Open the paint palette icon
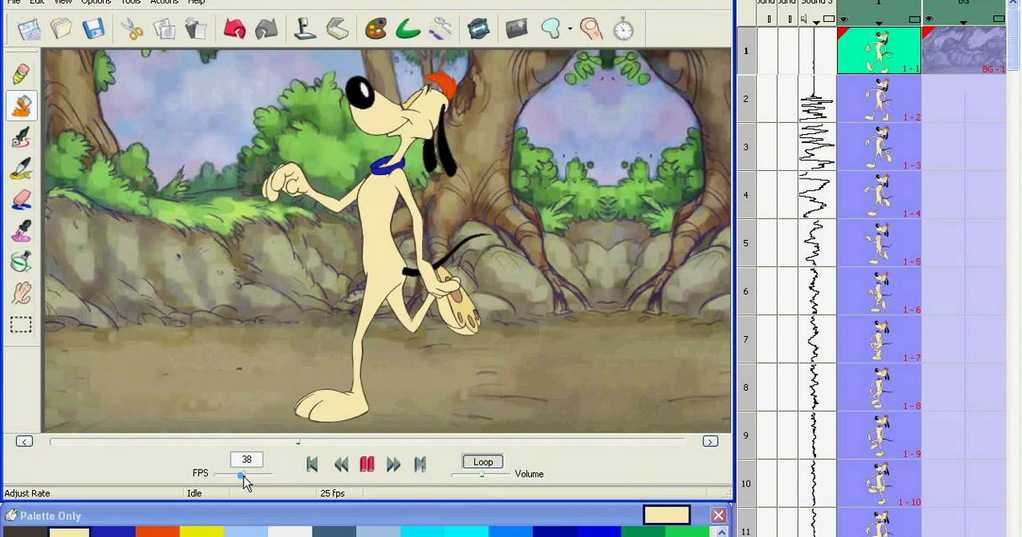This screenshot has height=537, width=1022. point(375,29)
